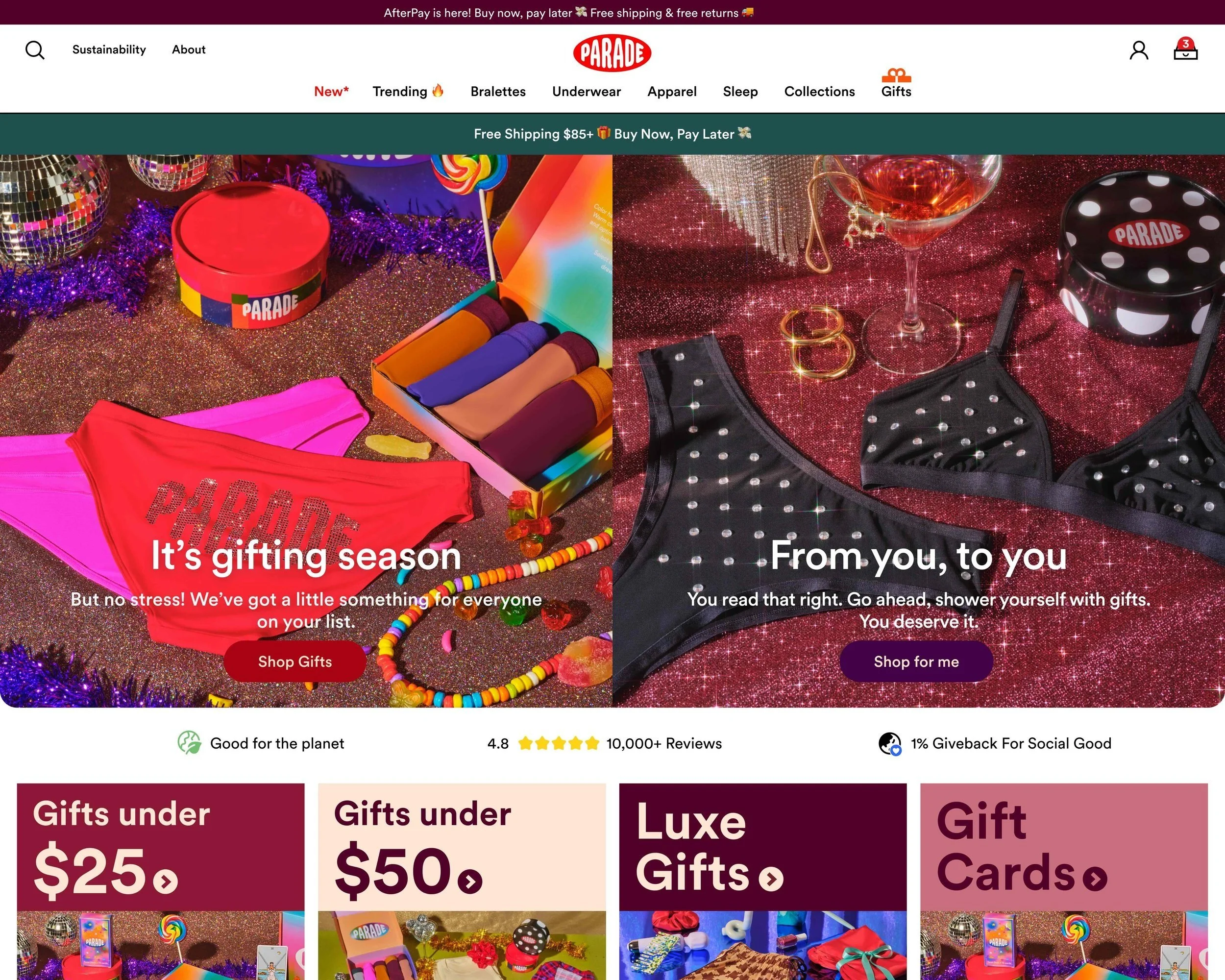Click the Free Shipping $85+ green banner

pyautogui.click(x=612, y=134)
